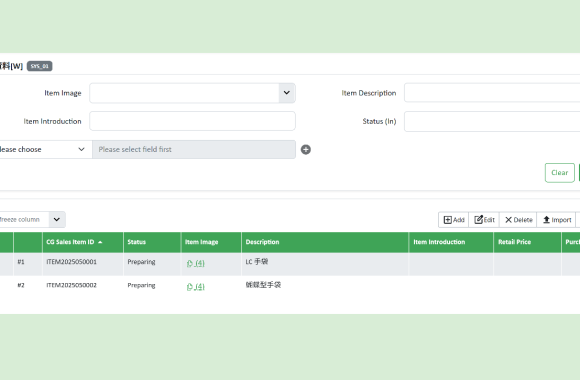Image resolution: width=580 pixels, height=380 pixels.
Task: Click the Status (In) input field
Action: coord(492,121)
